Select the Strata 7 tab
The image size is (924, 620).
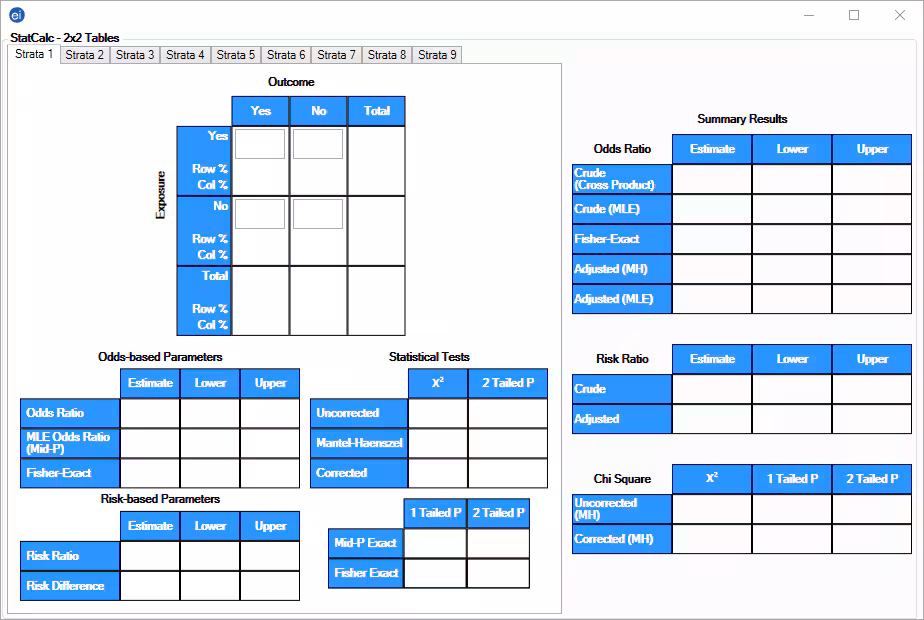336,55
